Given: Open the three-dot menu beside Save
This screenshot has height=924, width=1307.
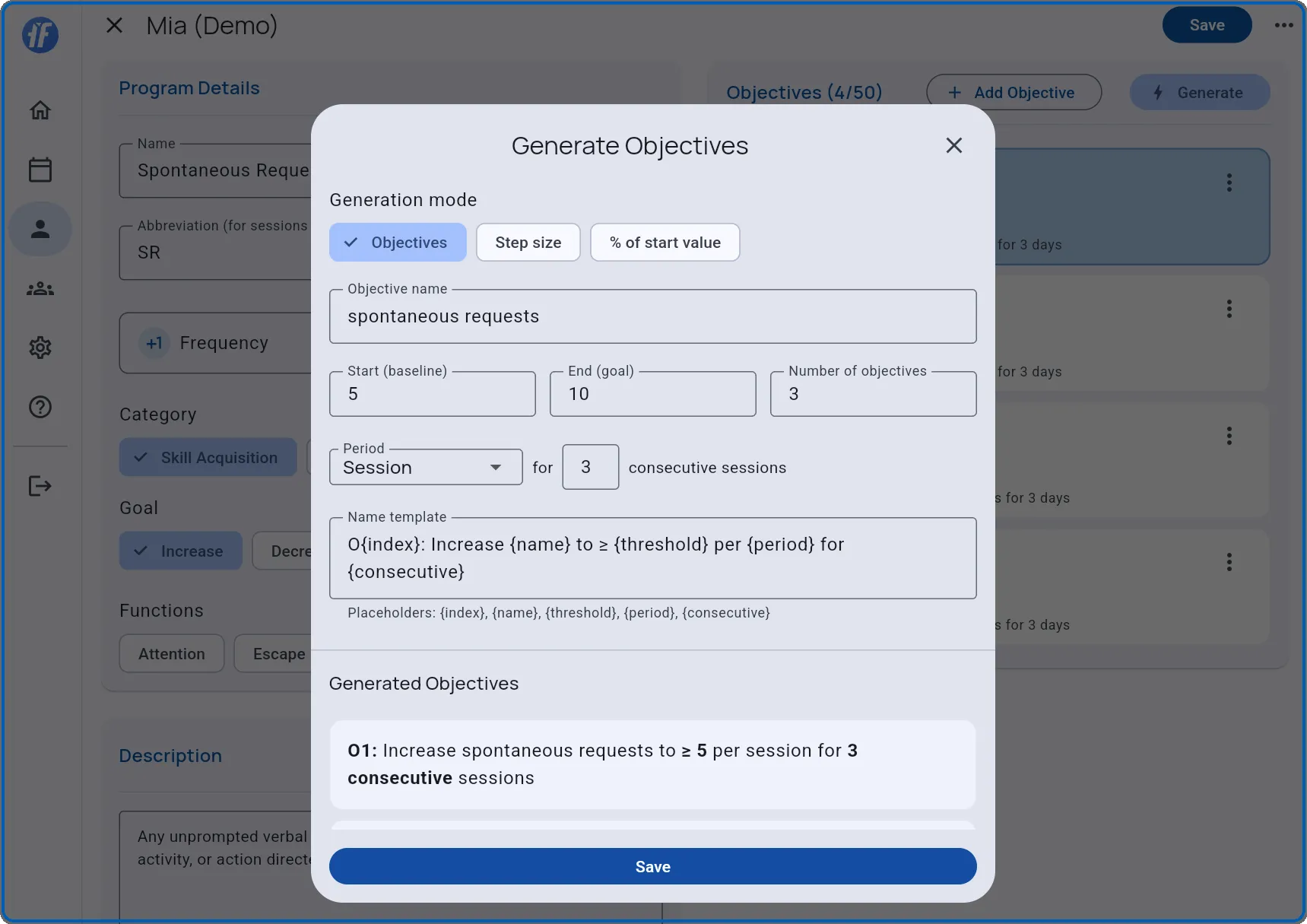Looking at the screenshot, I should click(1283, 24).
